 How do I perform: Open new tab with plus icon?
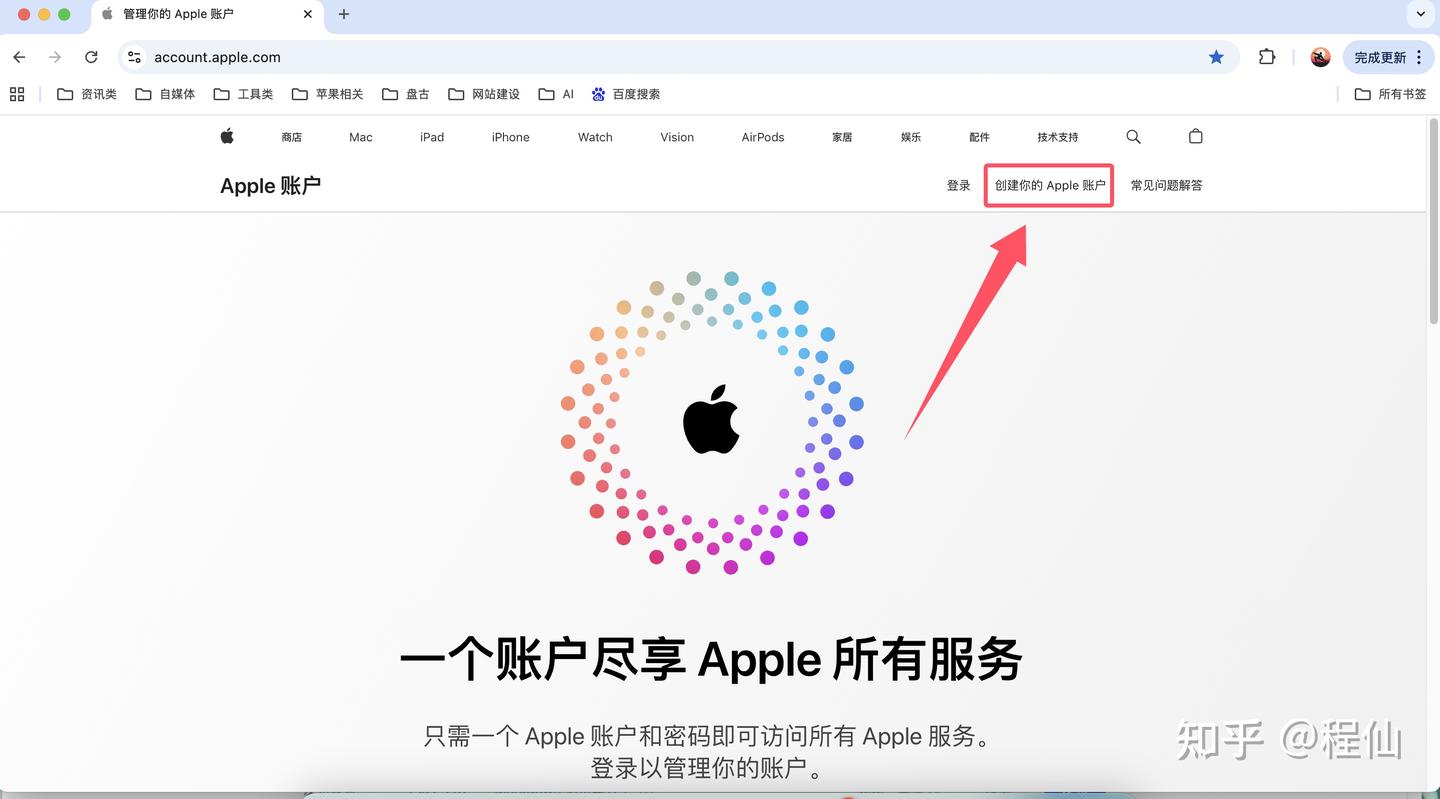pos(344,14)
